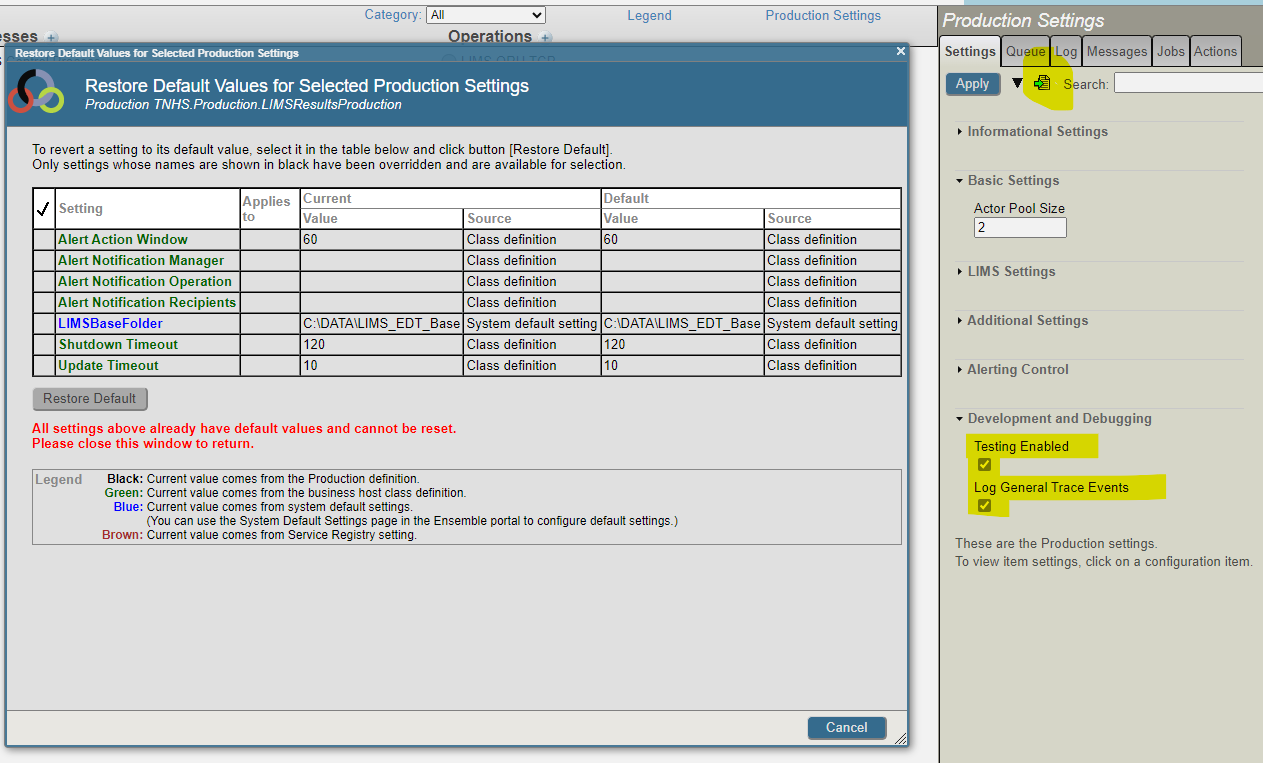Click the Operations heading
1263x763 pixels.
pos(490,36)
